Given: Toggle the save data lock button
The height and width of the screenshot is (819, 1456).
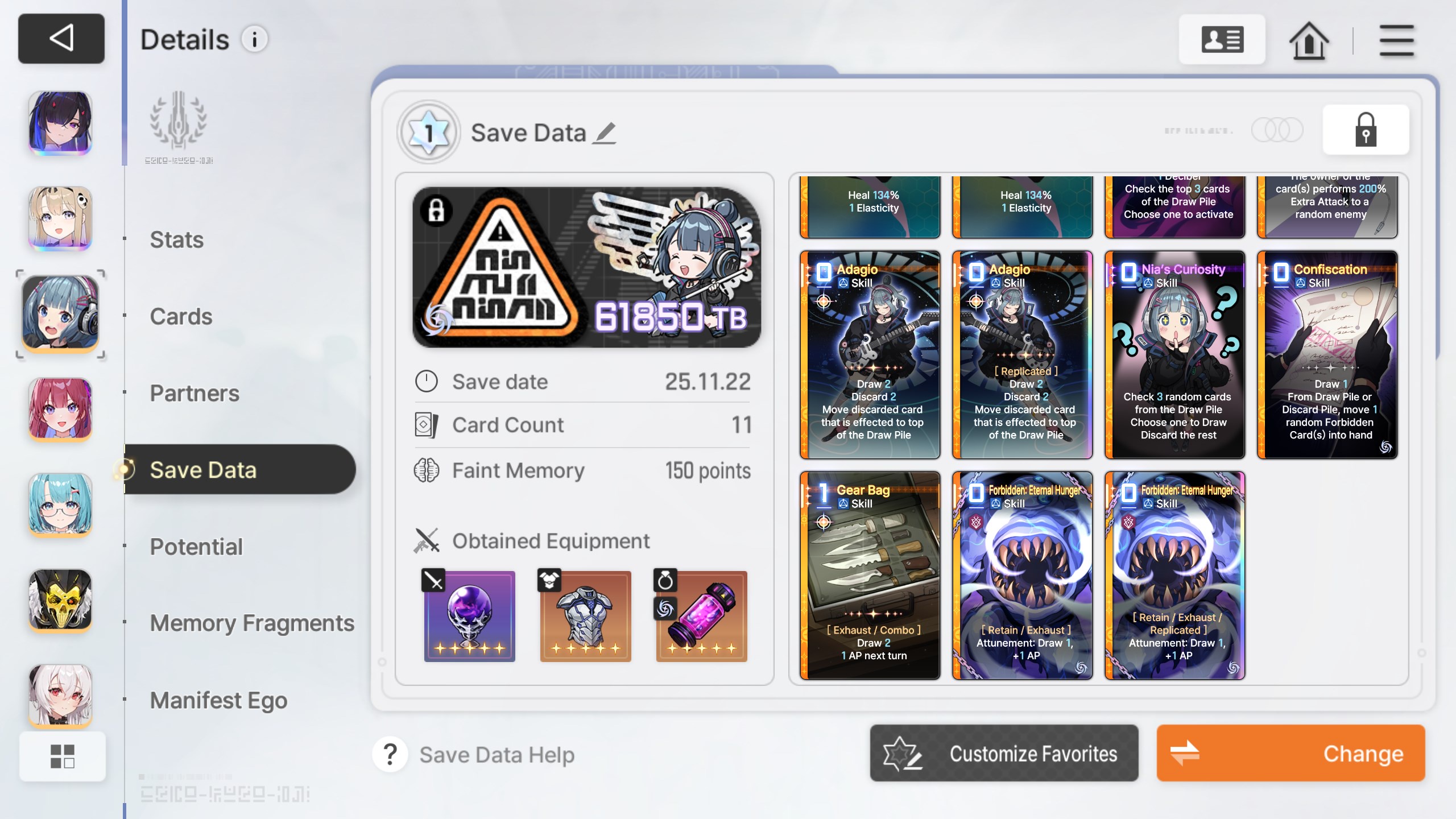Looking at the screenshot, I should (x=1366, y=130).
